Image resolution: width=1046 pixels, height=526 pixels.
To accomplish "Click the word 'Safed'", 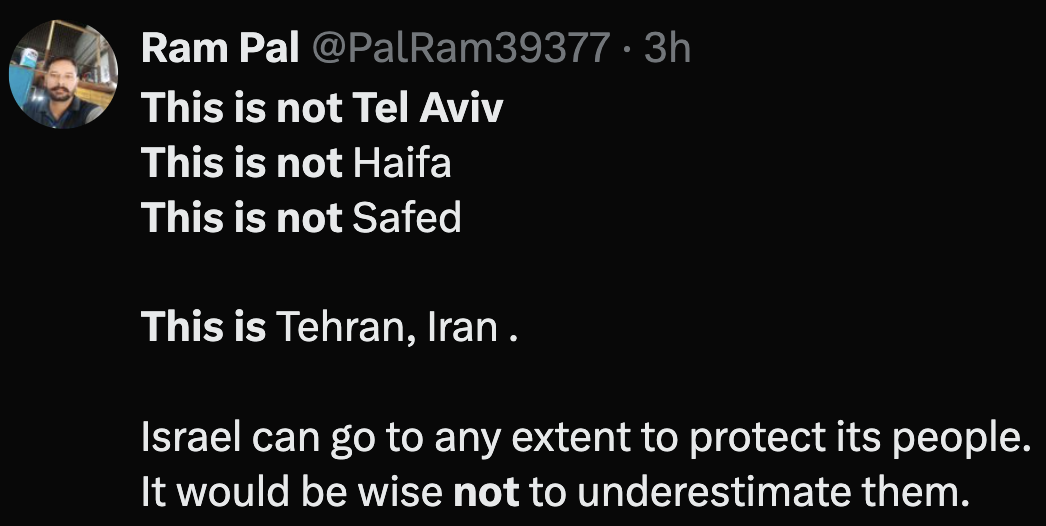I will 407,218.
